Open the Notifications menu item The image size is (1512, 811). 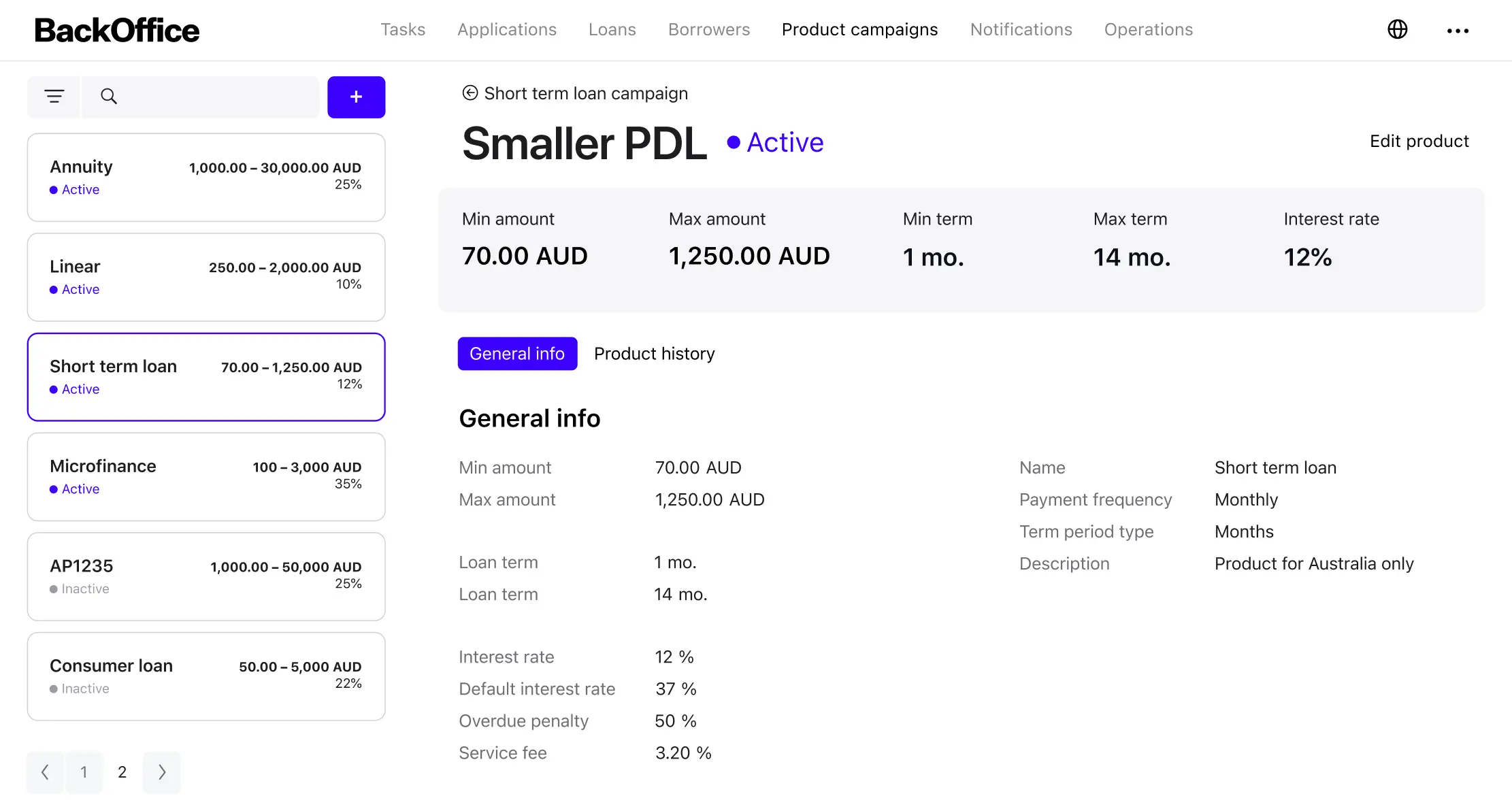pos(1021,29)
